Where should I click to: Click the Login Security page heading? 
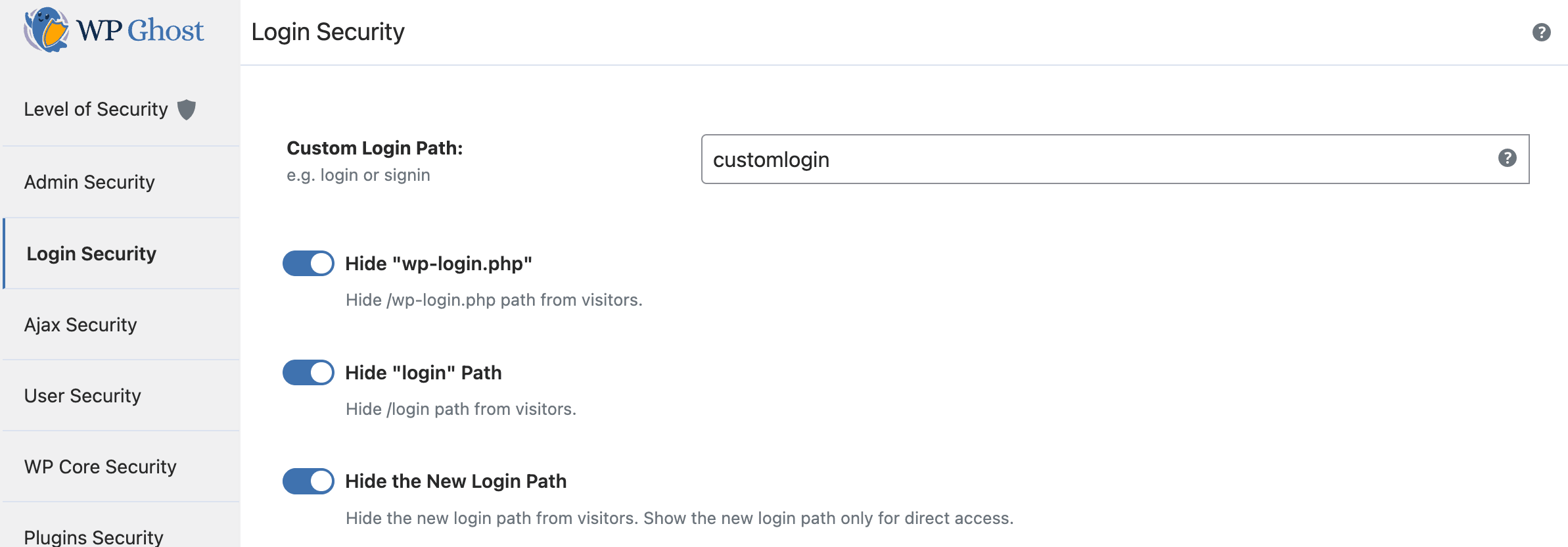329,31
